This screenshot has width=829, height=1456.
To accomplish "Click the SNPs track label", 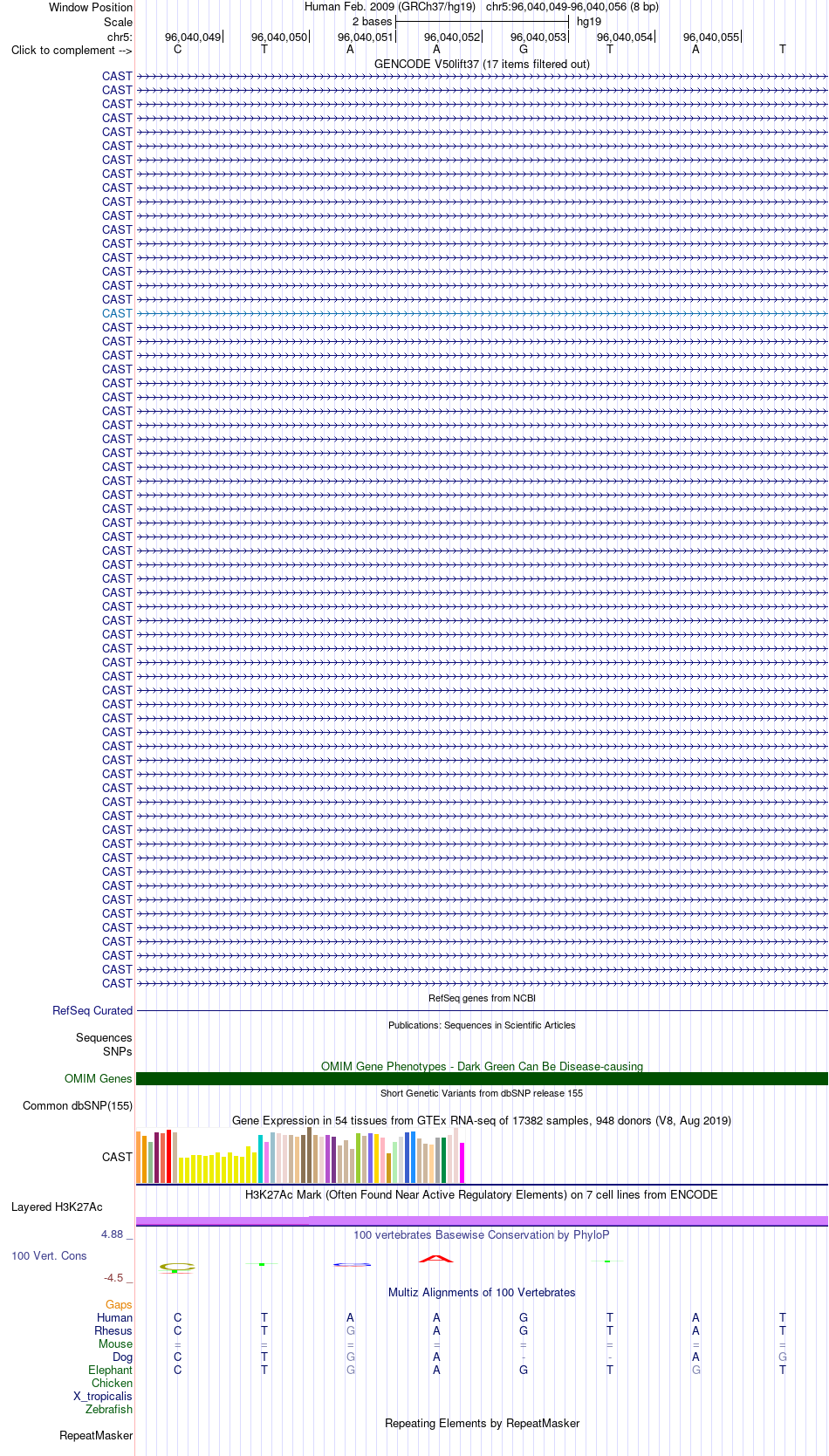I will [118, 1051].
